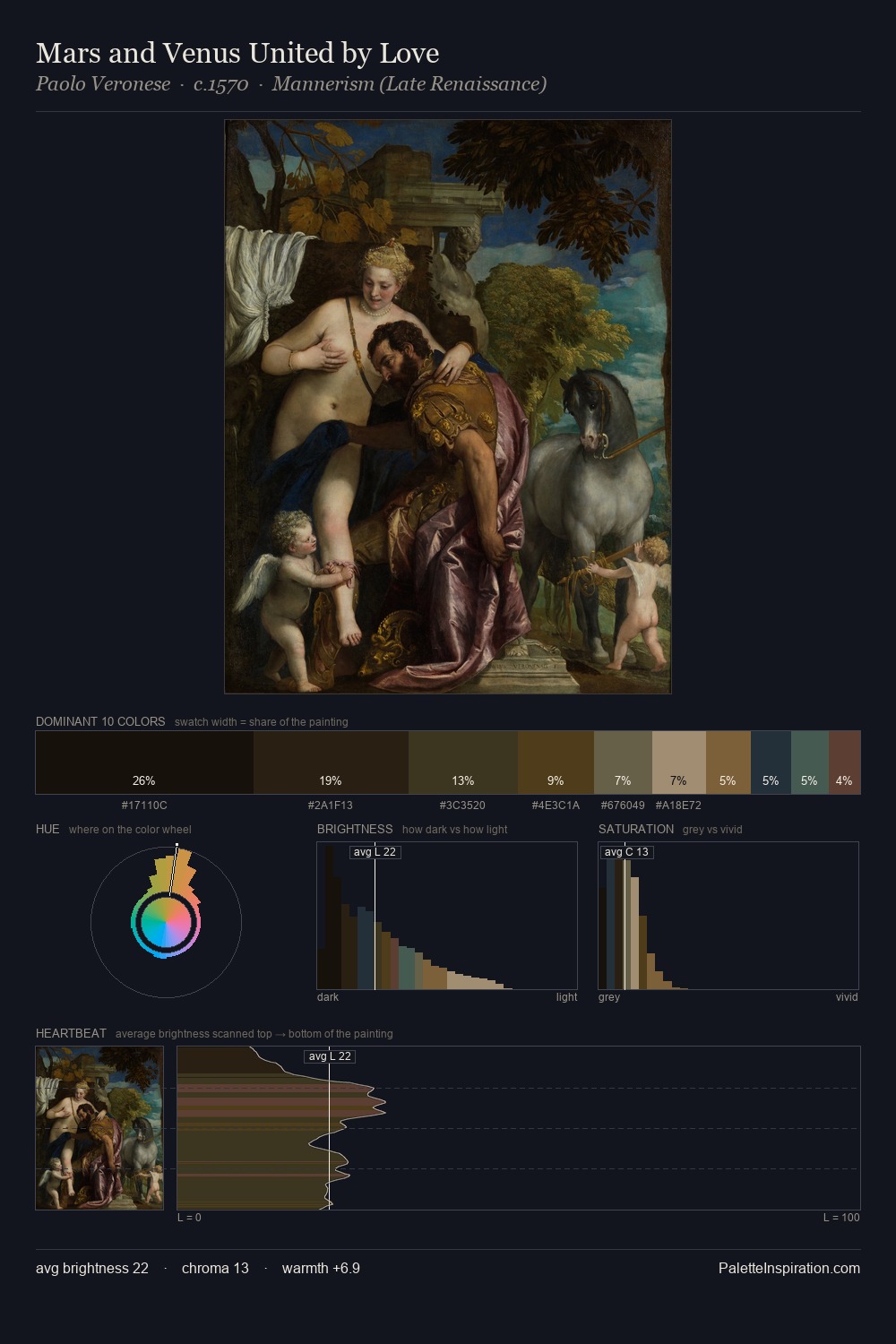Click the artist name 'Paolo Veronese'
The height and width of the screenshot is (1344, 896).
coord(103,84)
